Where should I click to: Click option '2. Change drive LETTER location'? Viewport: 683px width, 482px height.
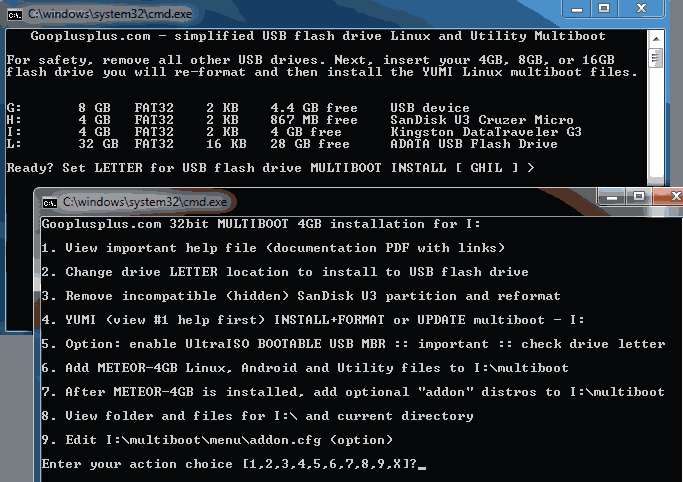285,272
